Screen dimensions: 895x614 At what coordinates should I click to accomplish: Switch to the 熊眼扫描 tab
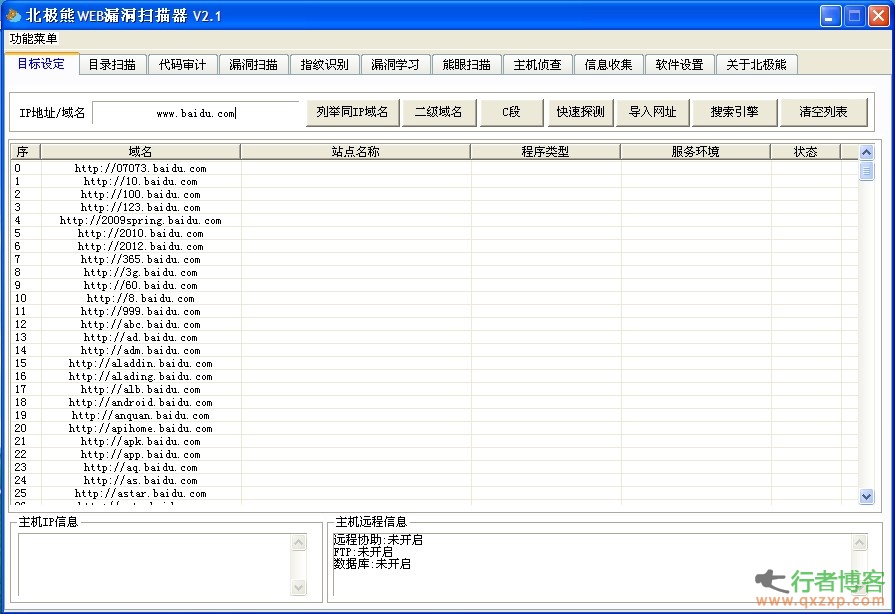click(466, 64)
